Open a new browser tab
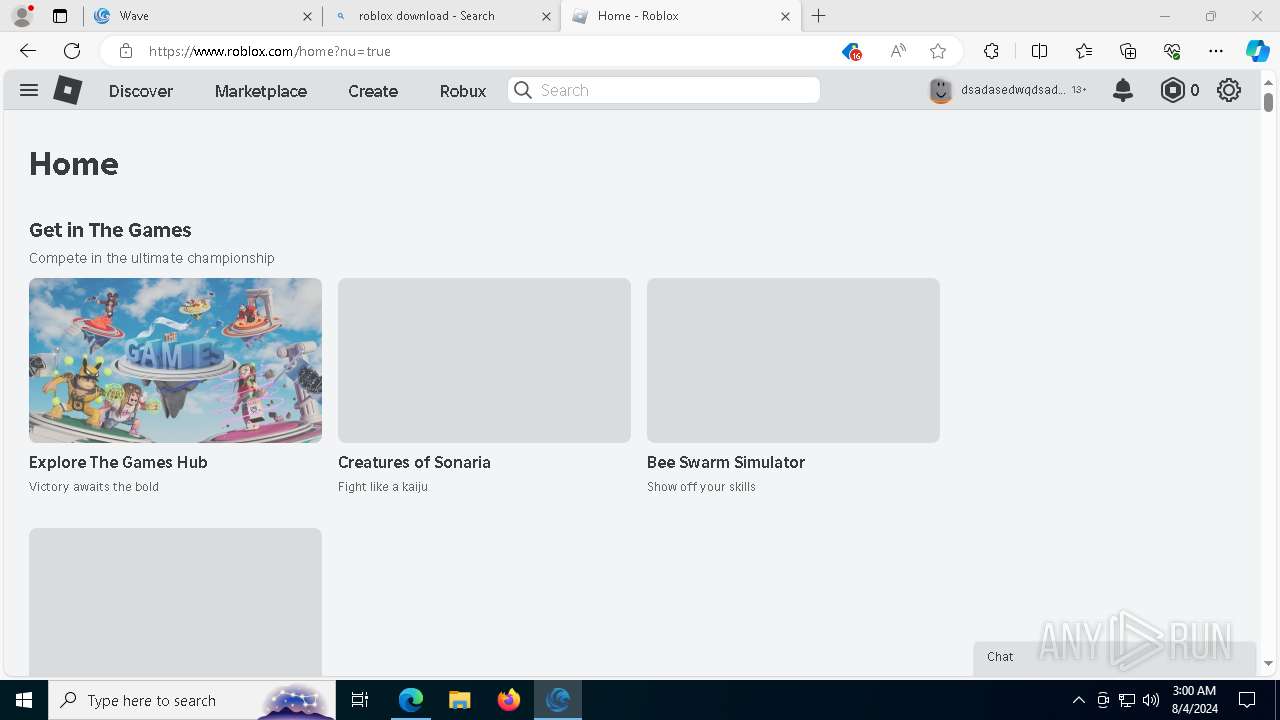1280x720 pixels. click(x=818, y=16)
